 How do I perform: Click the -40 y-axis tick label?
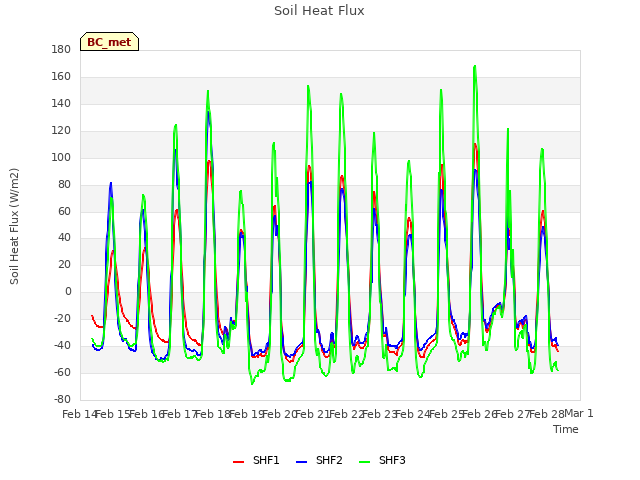(62, 346)
